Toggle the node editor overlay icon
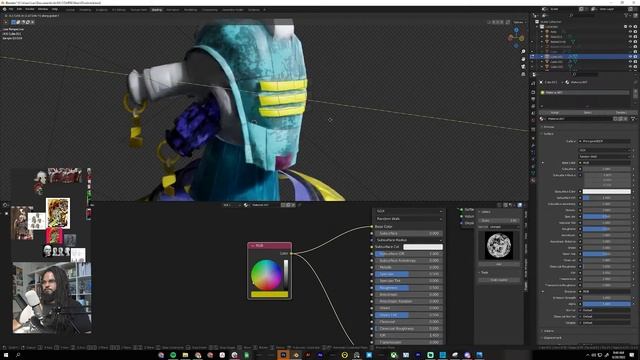 (x=520, y=205)
